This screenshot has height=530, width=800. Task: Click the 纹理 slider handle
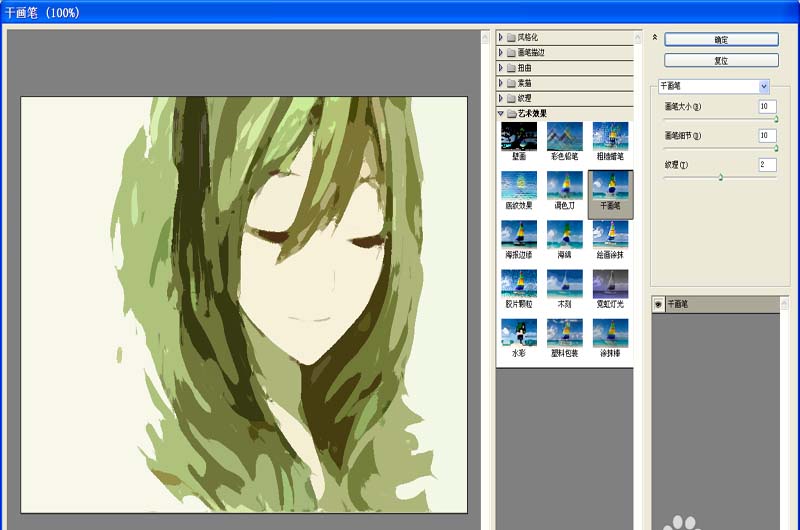point(720,177)
